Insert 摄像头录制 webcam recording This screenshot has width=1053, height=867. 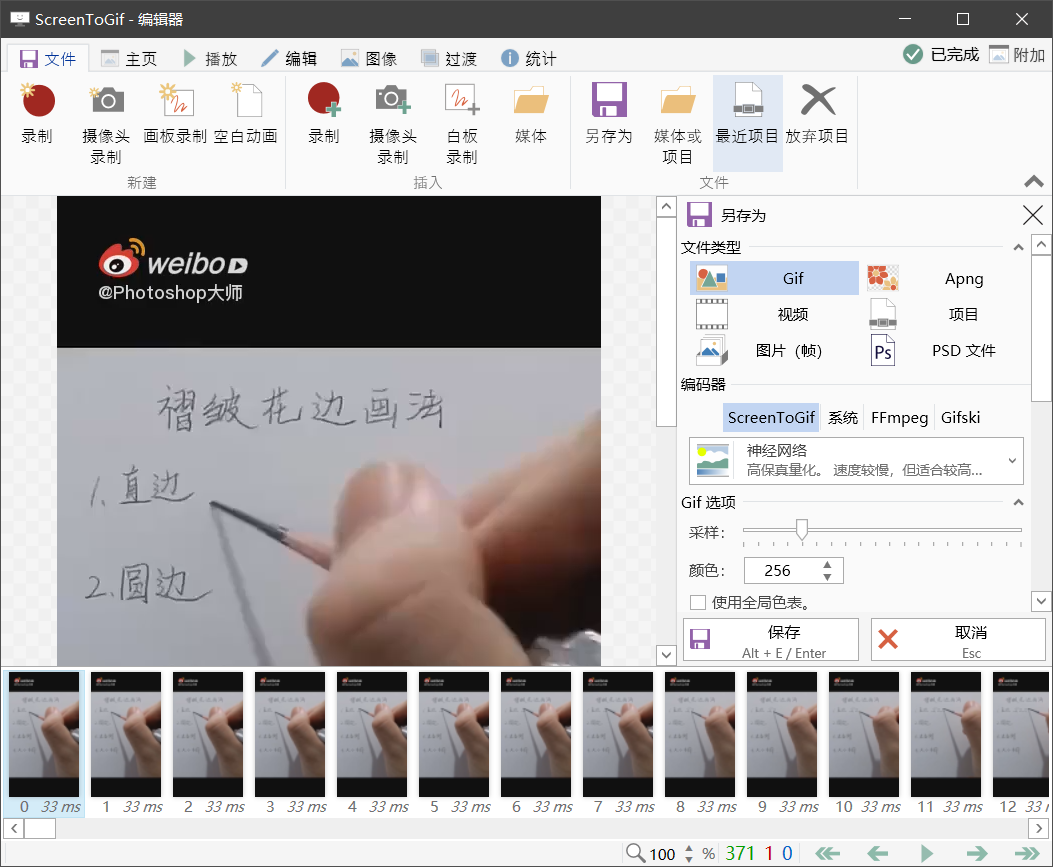[393, 124]
